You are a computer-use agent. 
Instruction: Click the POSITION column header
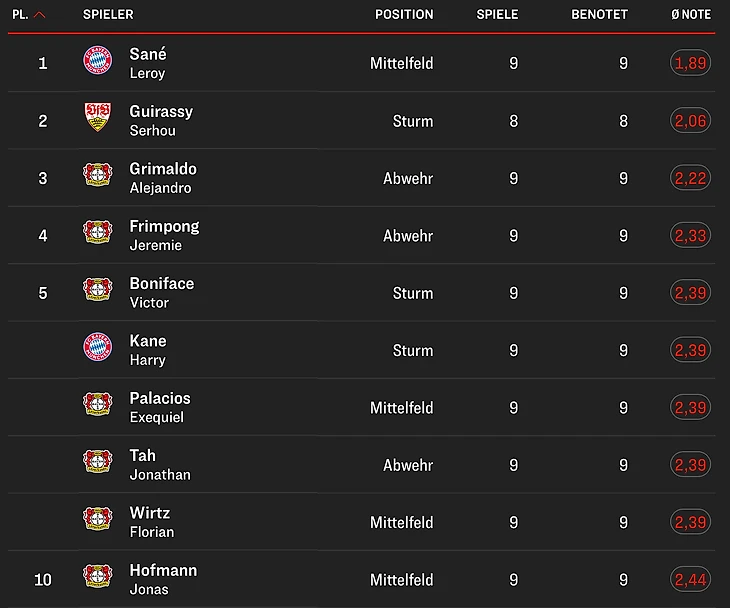pos(404,15)
